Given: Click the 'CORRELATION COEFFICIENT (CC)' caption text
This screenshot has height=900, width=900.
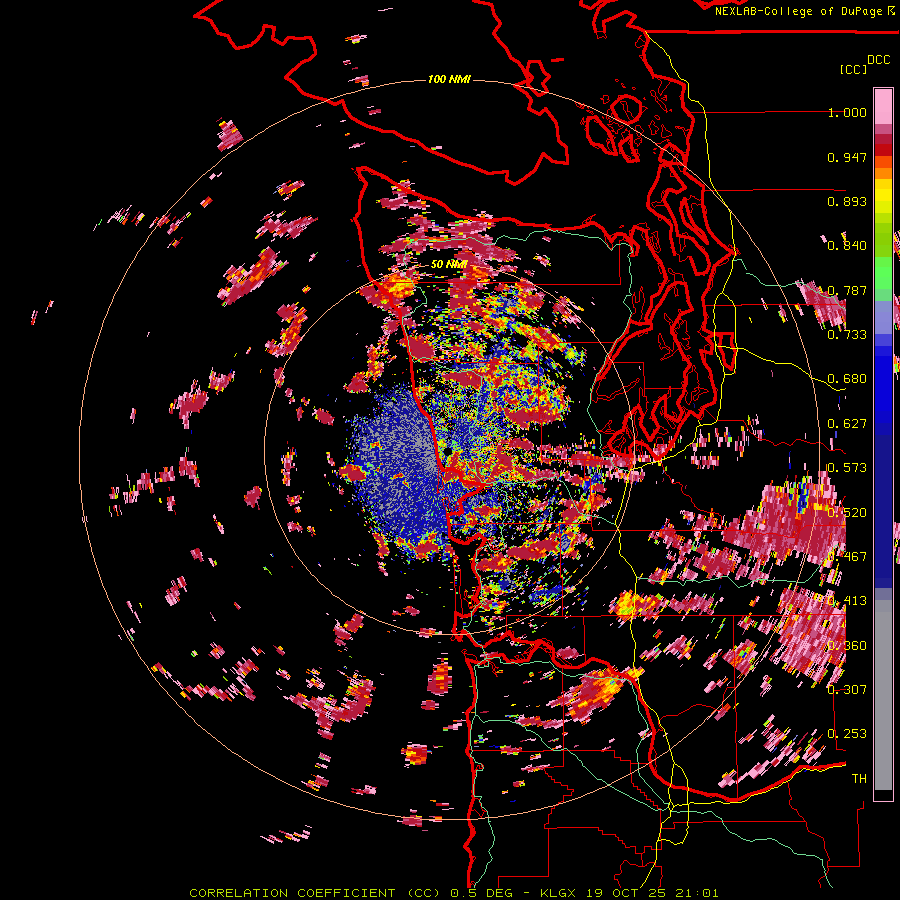Looking at the screenshot, I should (x=315, y=893).
